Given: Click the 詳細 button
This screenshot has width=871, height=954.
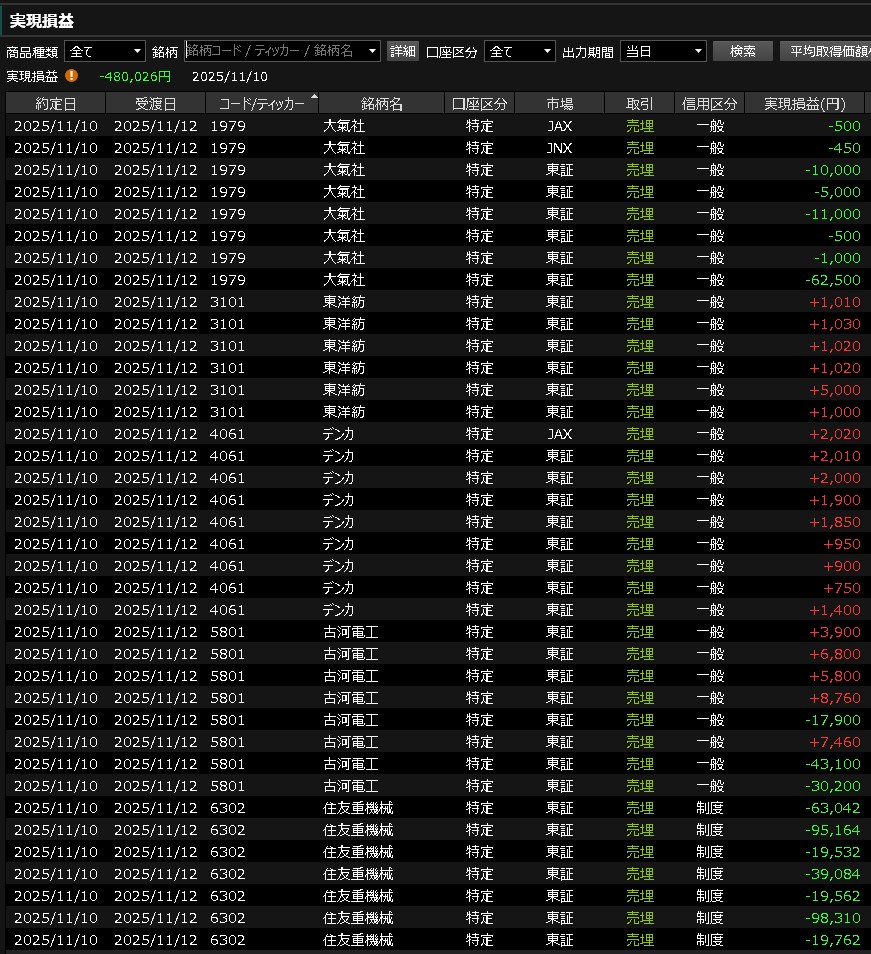Looking at the screenshot, I should (x=402, y=51).
